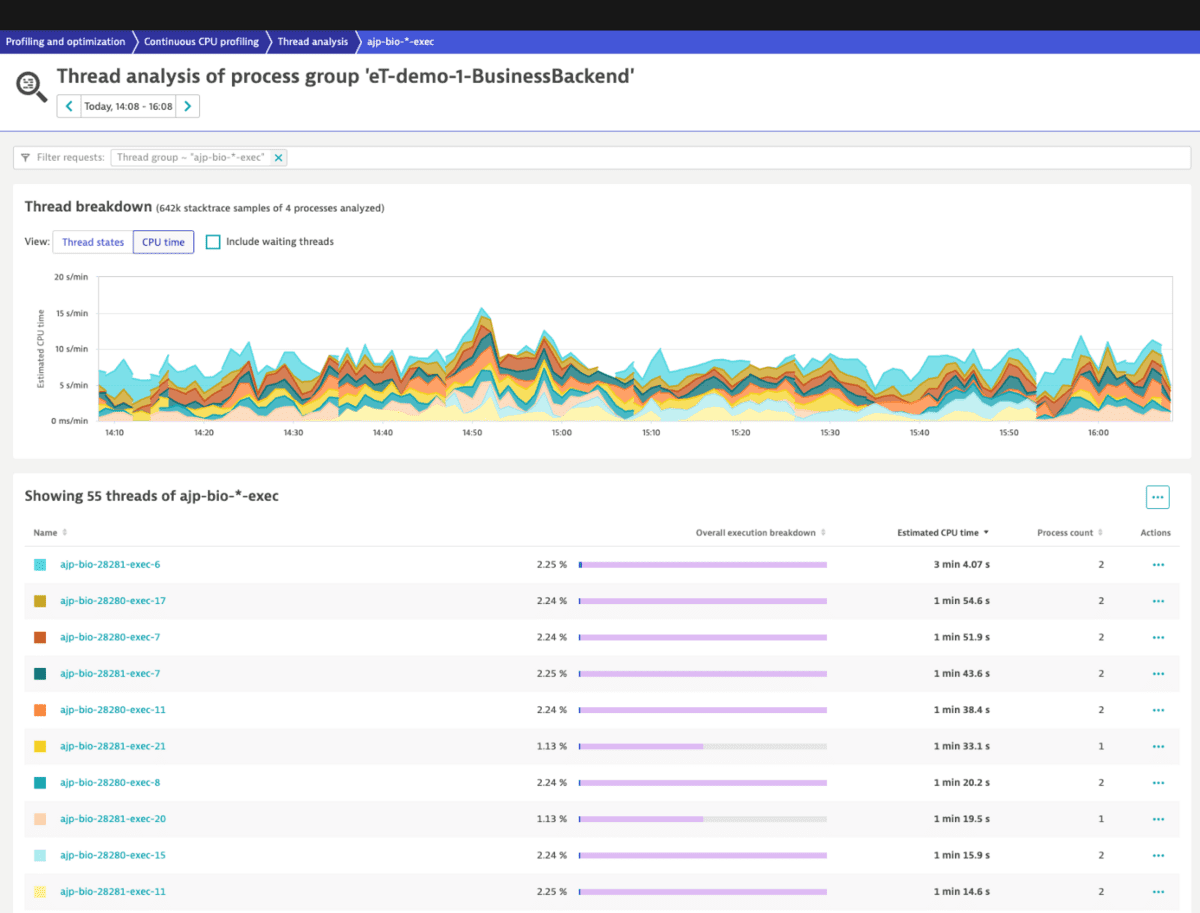The image size is (1200, 913).
Task: Open the Continuous CPU profiling breadcrumb
Action: [x=200, y=41]
